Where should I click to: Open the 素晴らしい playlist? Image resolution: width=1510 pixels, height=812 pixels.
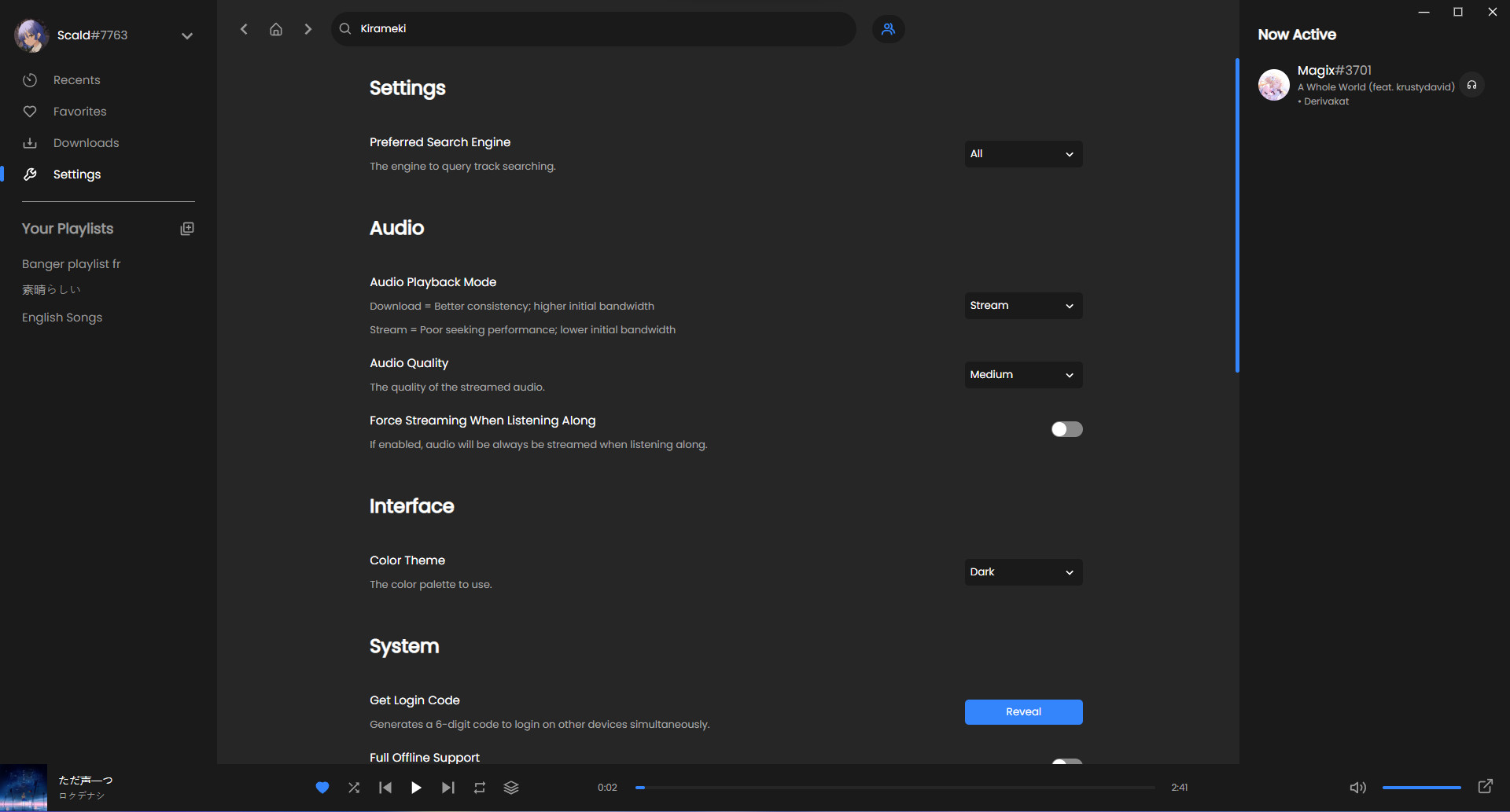(51, 290)
